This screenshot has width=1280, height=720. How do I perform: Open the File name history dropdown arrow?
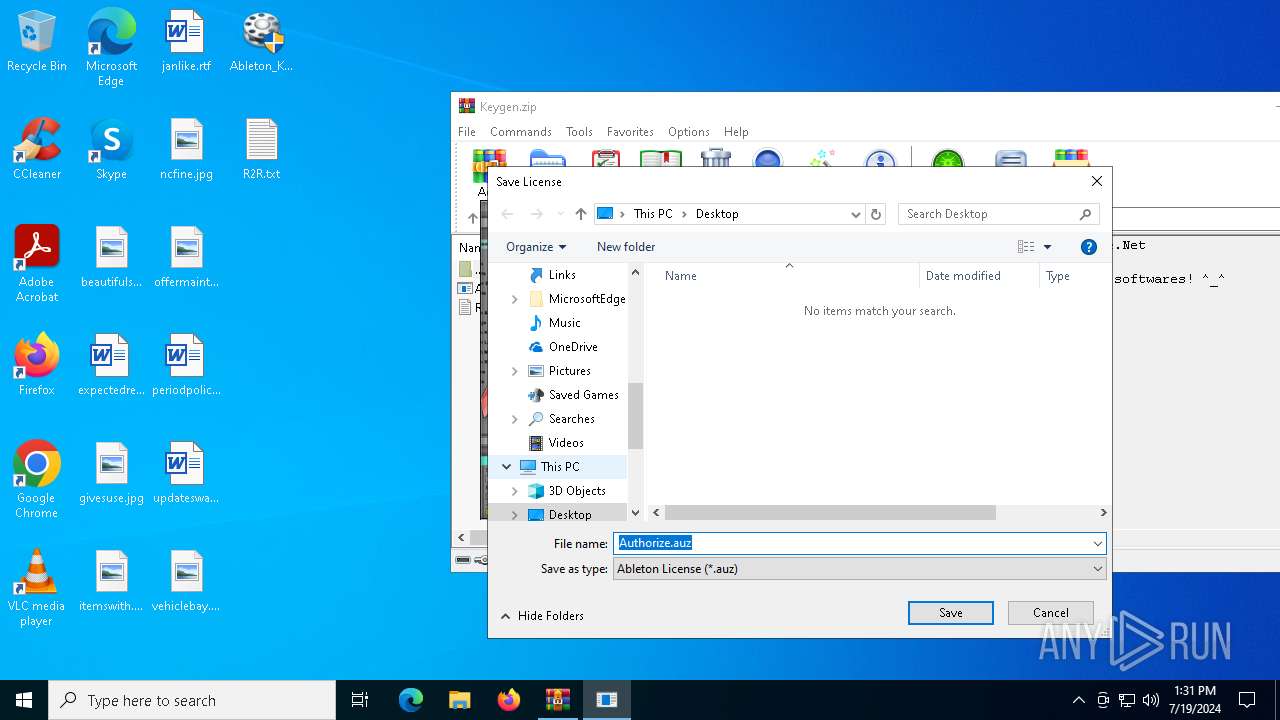(1097, 543)
